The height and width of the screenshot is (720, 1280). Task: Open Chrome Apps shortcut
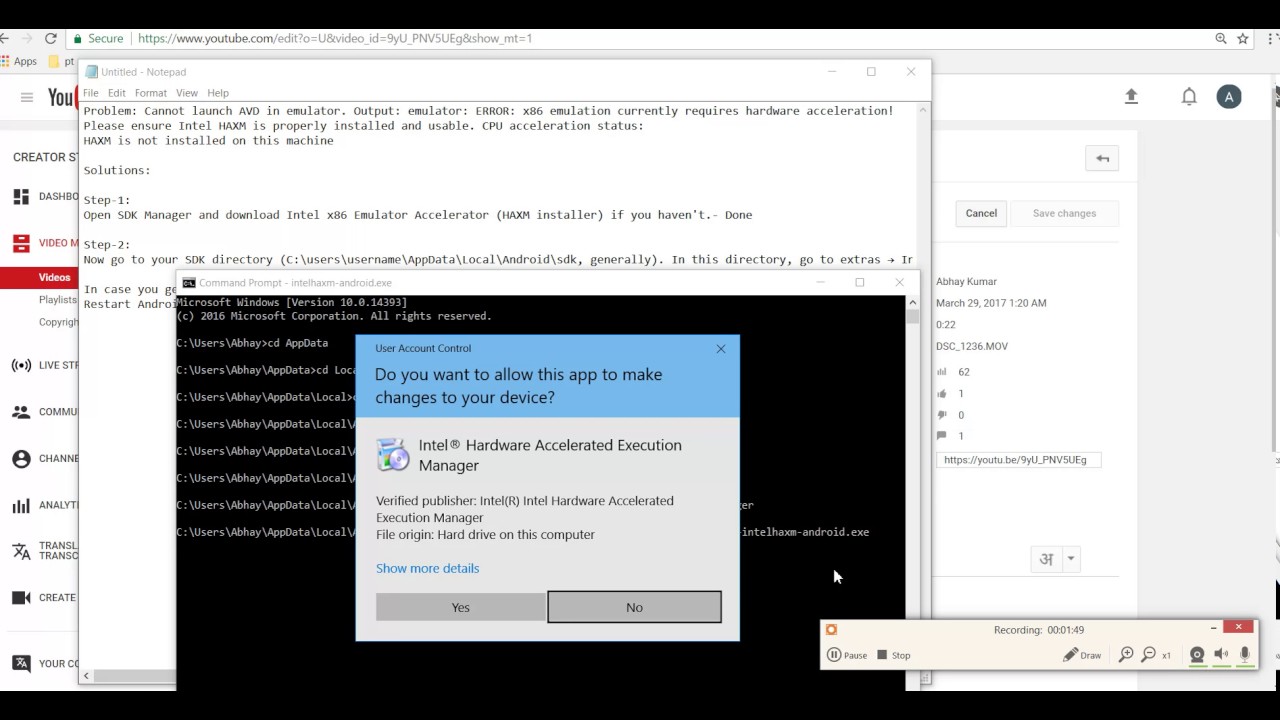coord(19,61)
